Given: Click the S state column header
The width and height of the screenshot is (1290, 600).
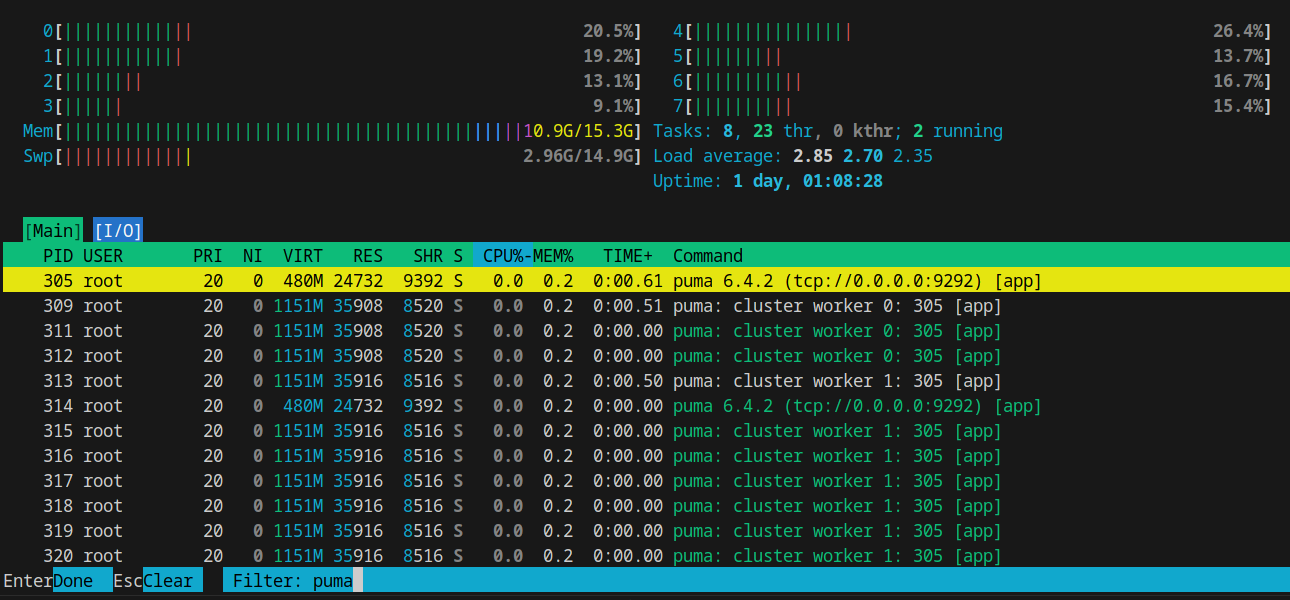Looking at the screenshot, I should tap(458, 256).
